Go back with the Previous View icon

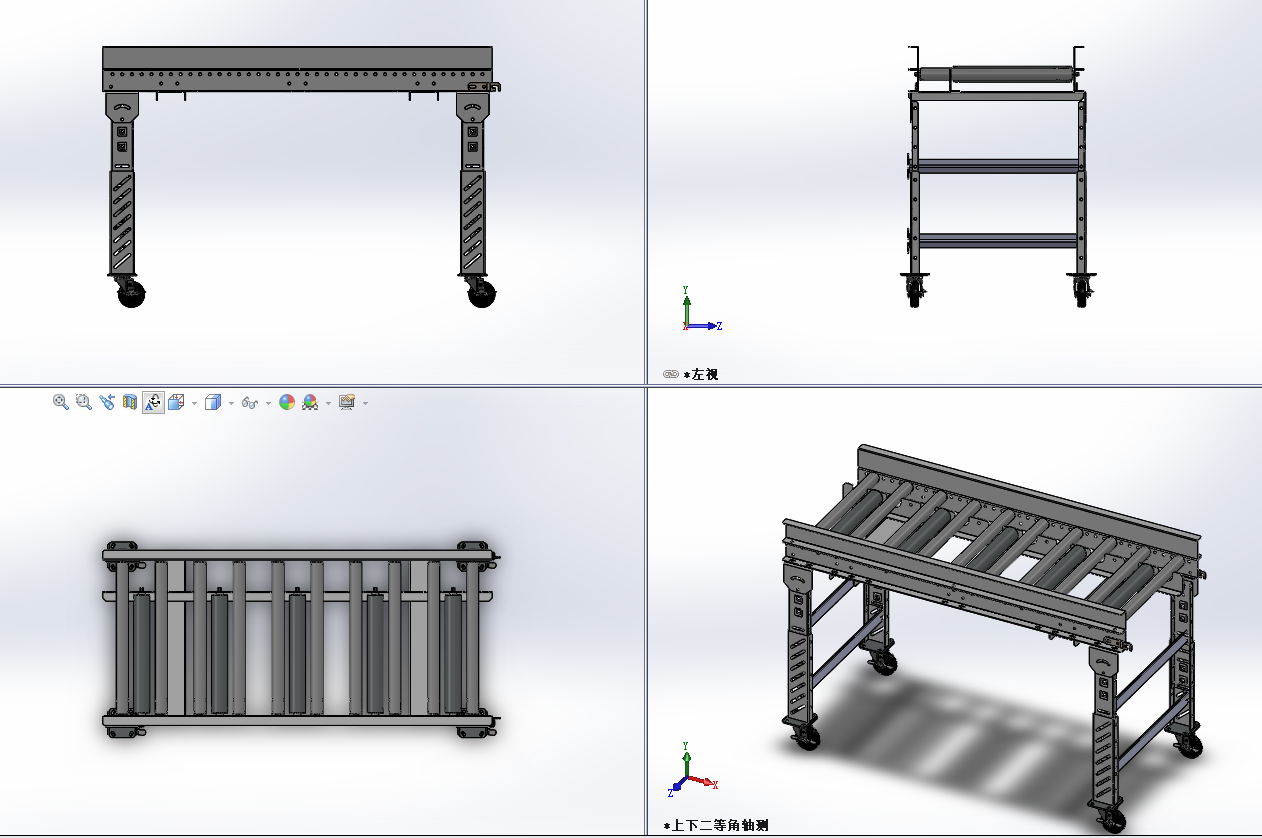pos(107,402)
